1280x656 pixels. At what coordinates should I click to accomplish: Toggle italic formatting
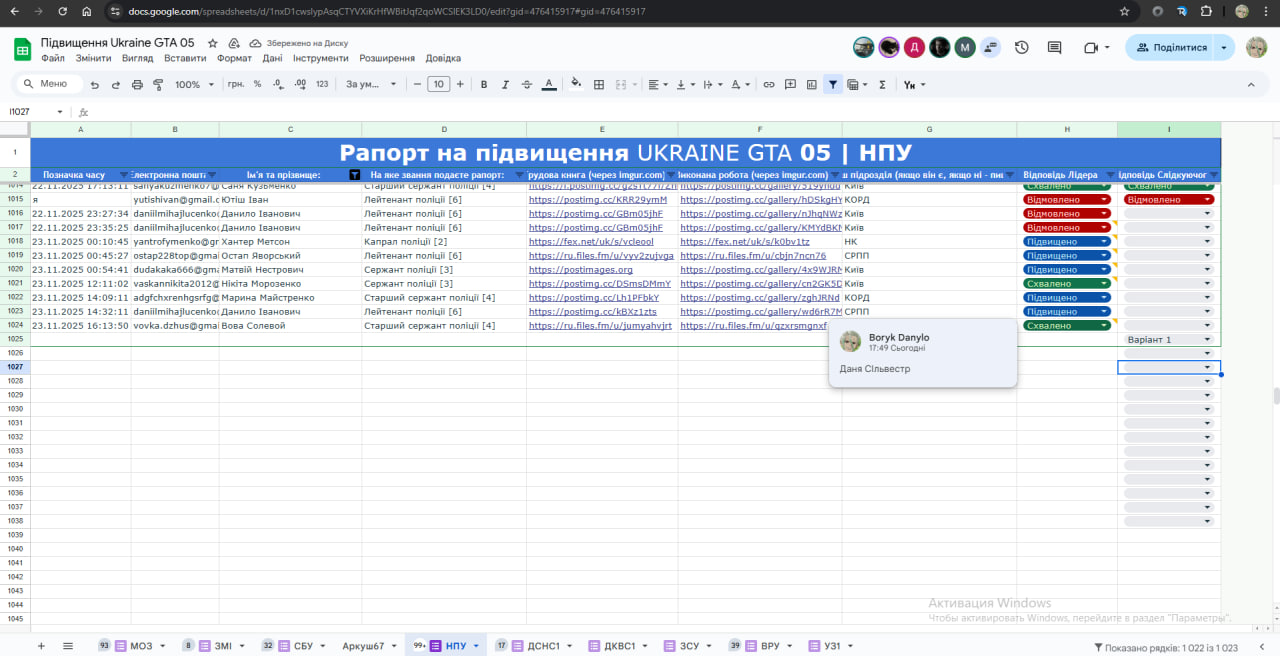(x=506, y=85)
